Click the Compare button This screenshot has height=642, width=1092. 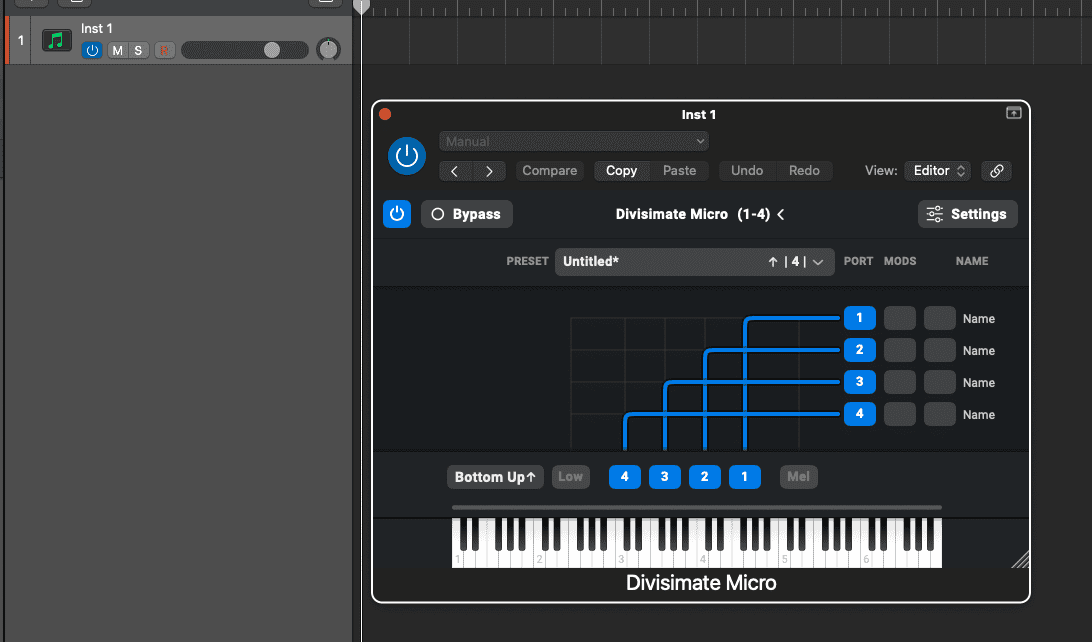click(549, 171)
